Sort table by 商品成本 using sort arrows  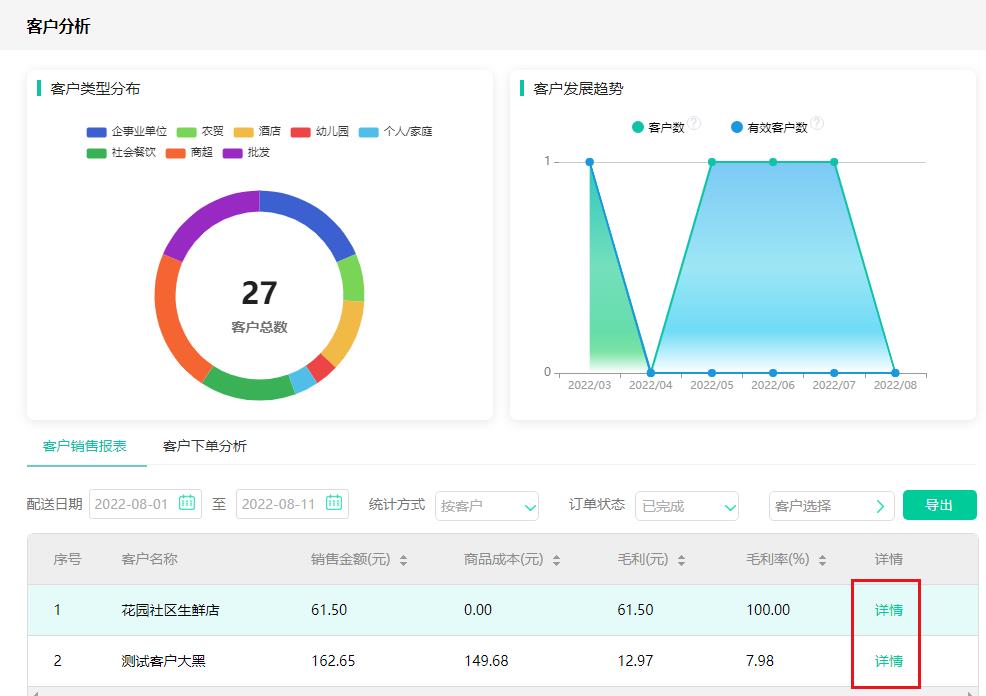pos(555,559)
